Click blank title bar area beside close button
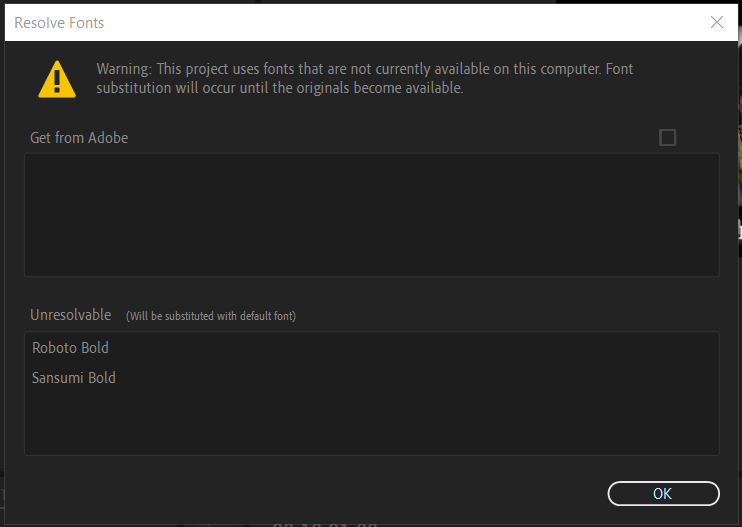This screenshot has height=527, width=742. (x=400, y=22)
